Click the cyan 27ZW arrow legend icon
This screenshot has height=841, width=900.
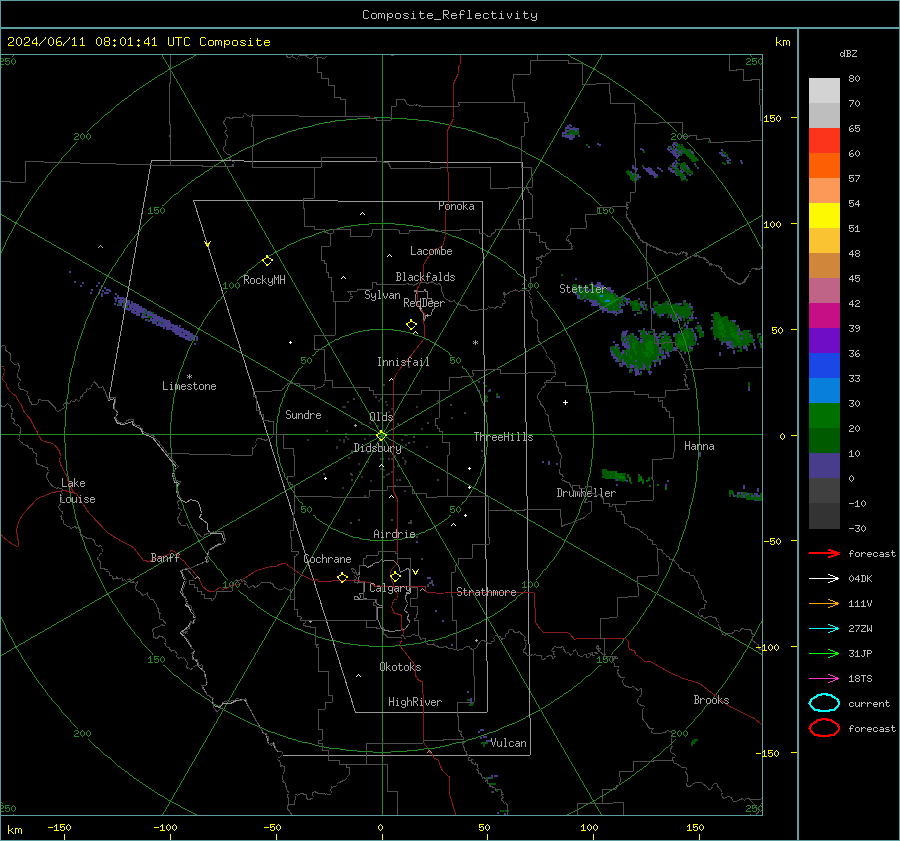click(x=824, y=629)
